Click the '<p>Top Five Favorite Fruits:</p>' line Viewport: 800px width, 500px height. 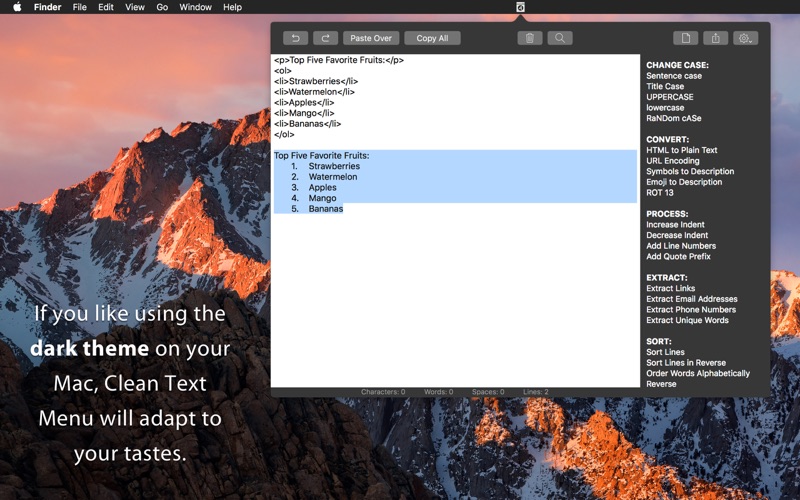pyautogui.click(x=339, y=60)
